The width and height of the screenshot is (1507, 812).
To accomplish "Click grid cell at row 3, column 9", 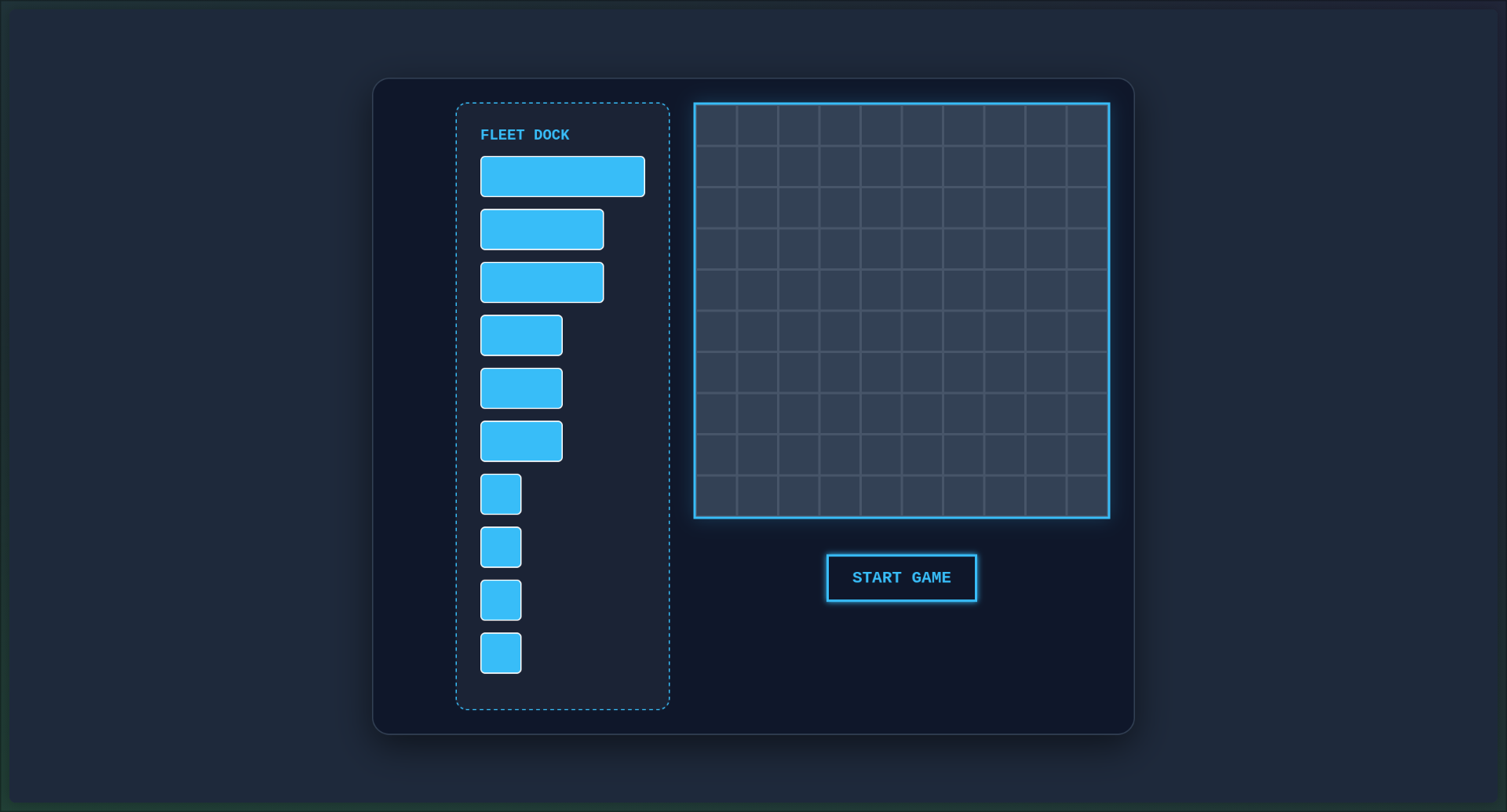I will click(1046, 208).
